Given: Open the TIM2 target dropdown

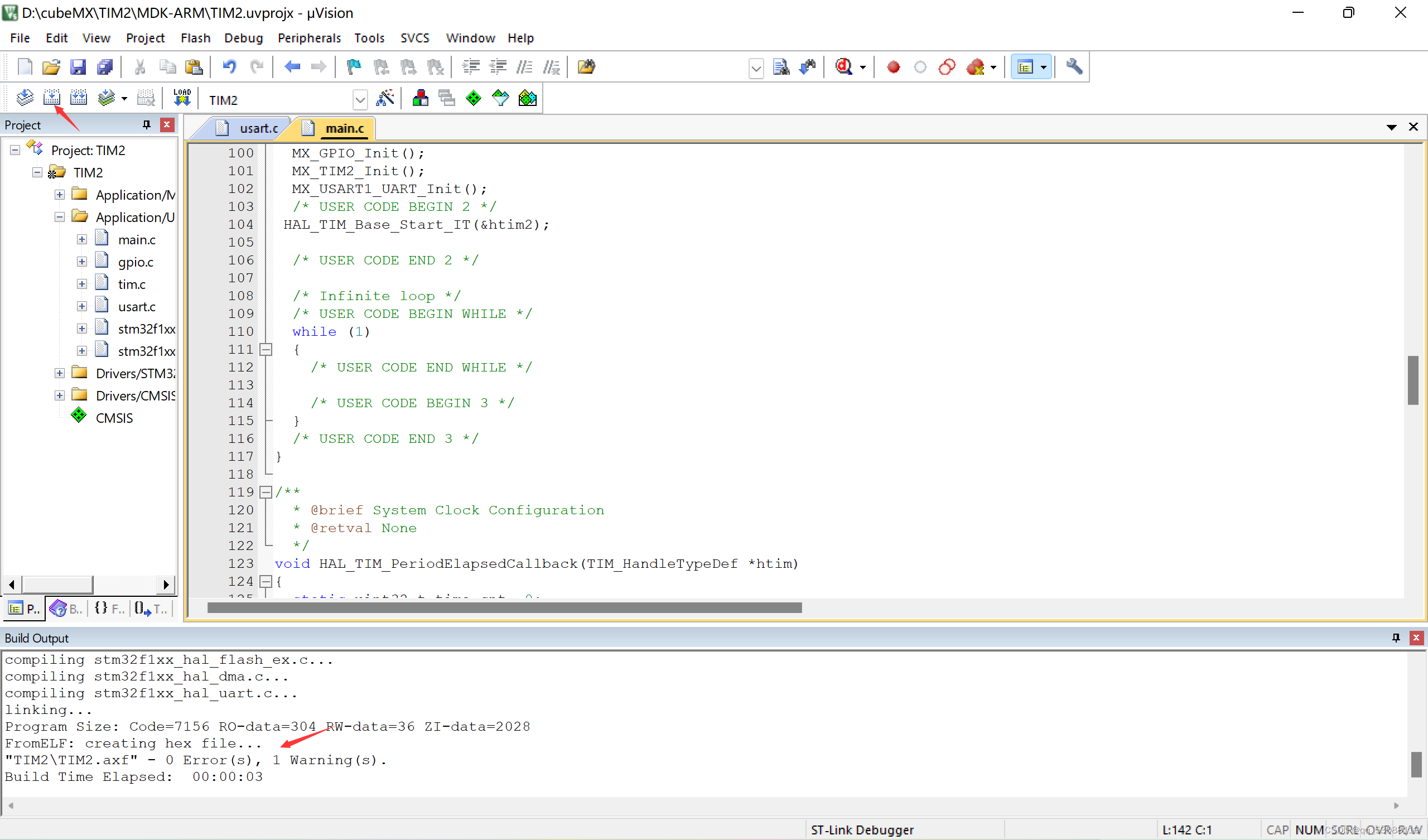Looking at the screenshot, I should (x=360, y=100).
